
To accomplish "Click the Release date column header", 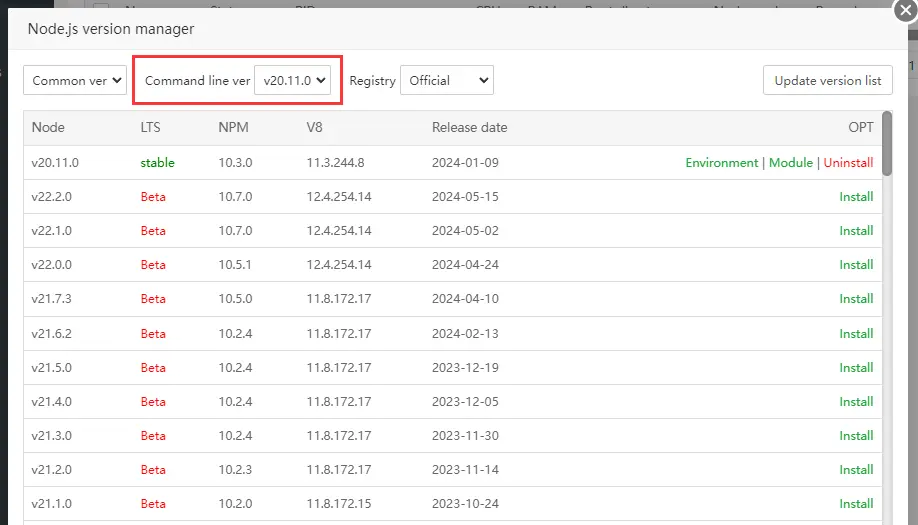I will tap(469, 128).
